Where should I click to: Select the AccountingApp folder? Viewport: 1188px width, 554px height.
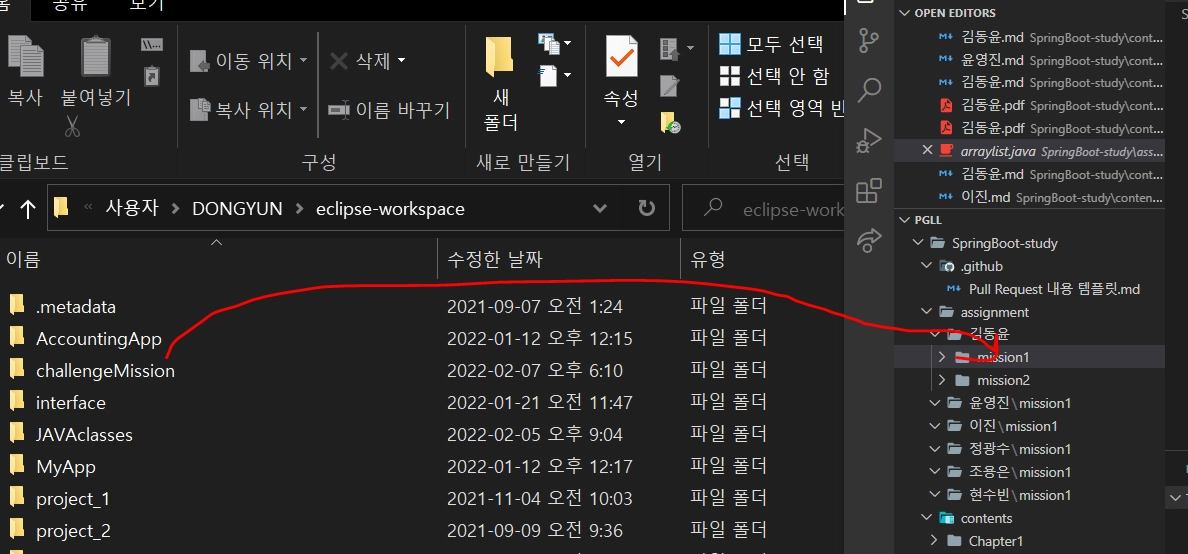tap(98, 339)
